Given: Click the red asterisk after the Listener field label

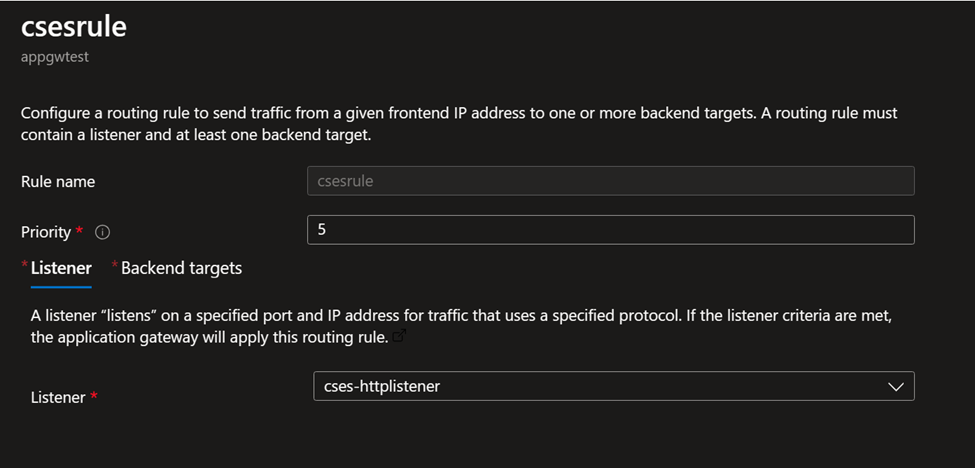Looking at the screenshot, I should click(94, 396).
